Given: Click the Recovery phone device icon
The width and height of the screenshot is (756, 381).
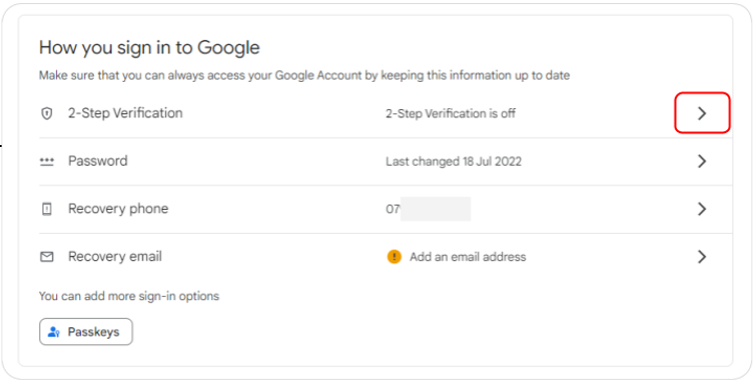Looking at the screenshot, I should pos(47,209).
